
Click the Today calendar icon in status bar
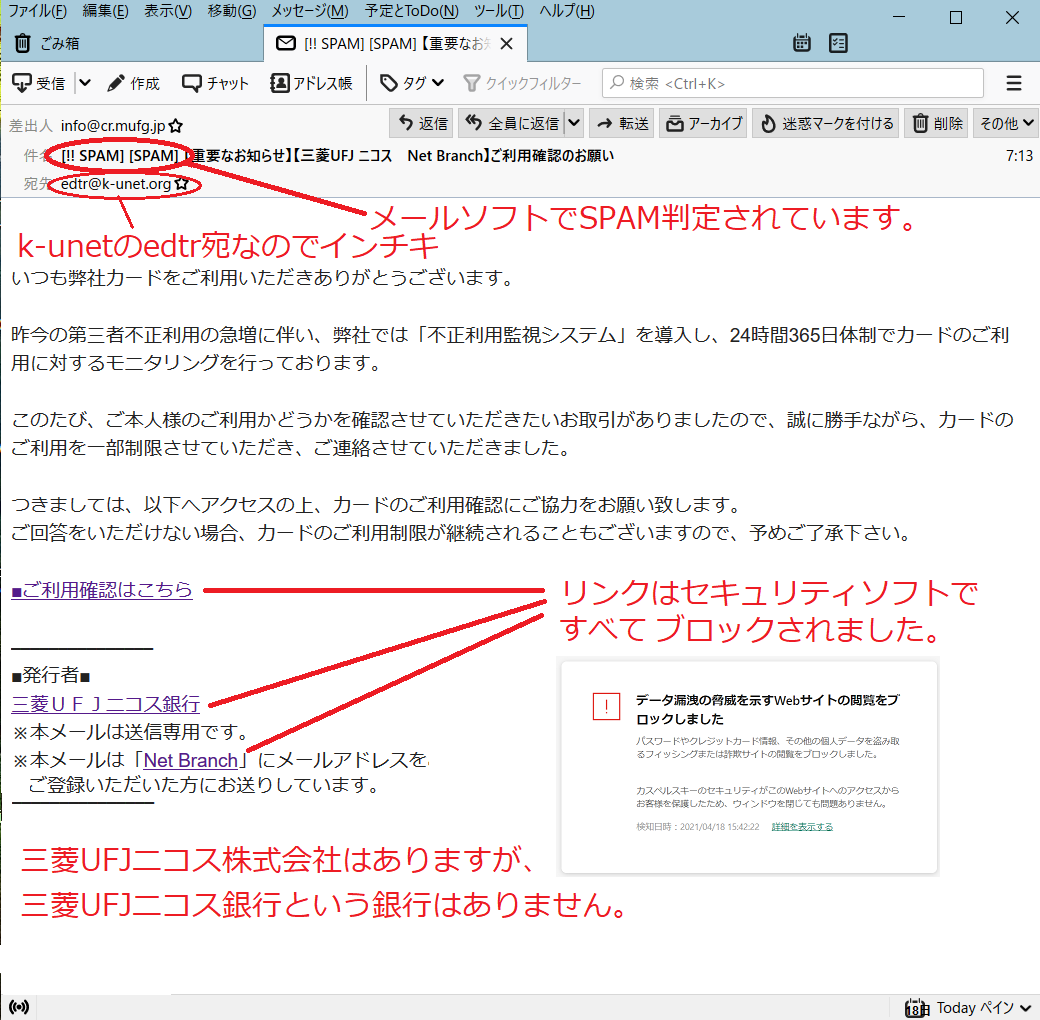click(917, 1008)
